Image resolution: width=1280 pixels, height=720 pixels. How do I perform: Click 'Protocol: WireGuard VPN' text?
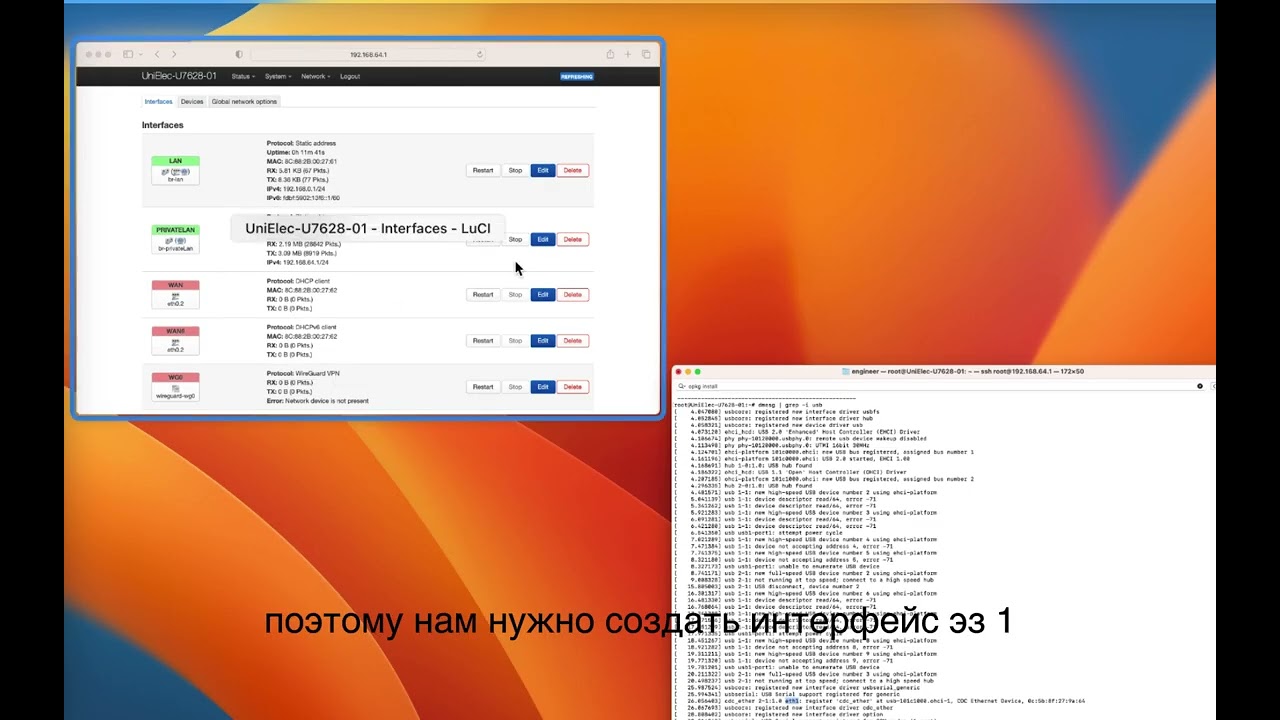[x=303, y=373]
